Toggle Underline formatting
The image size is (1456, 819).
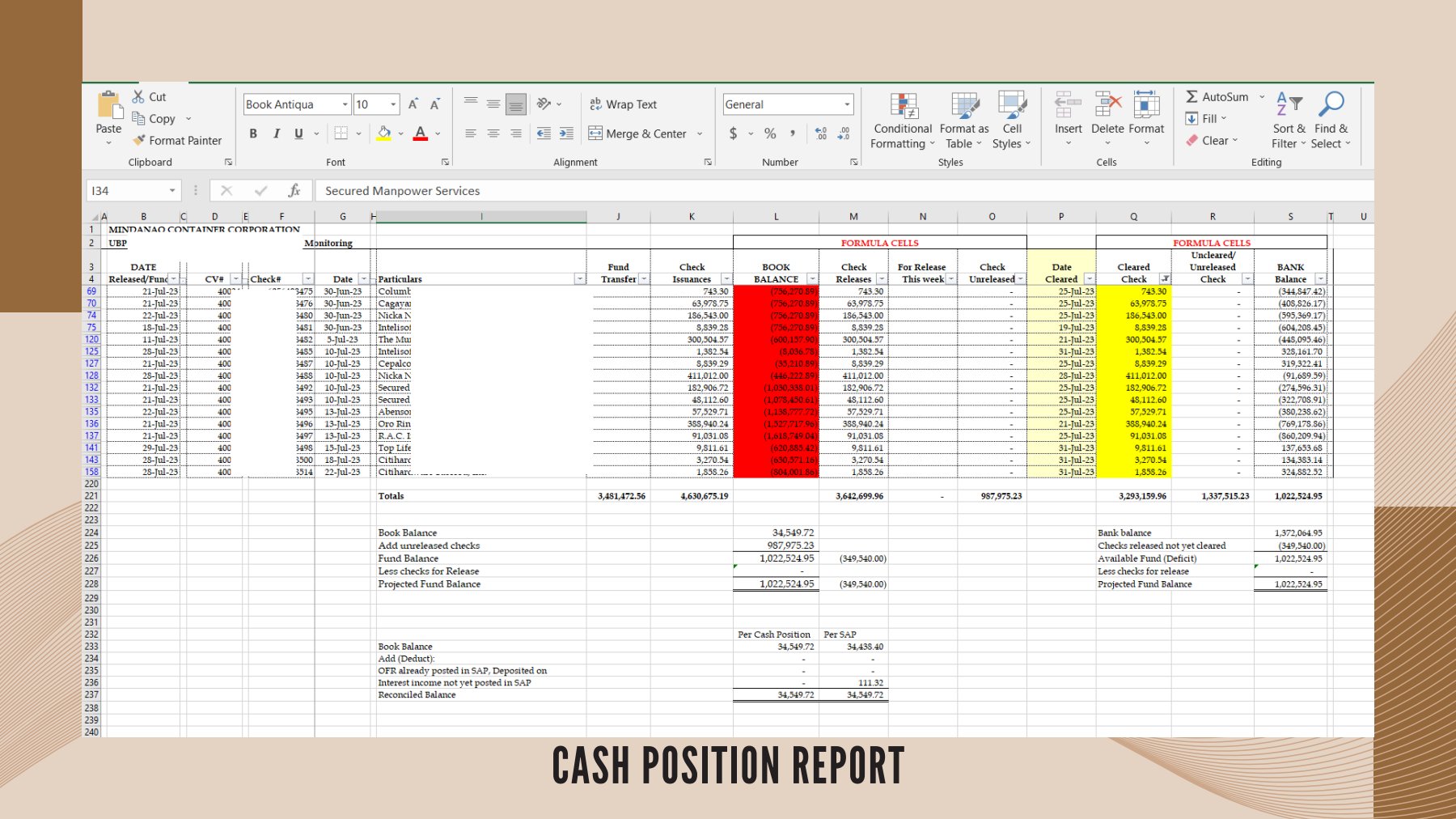pyautogui.click(x=298, y=134)
